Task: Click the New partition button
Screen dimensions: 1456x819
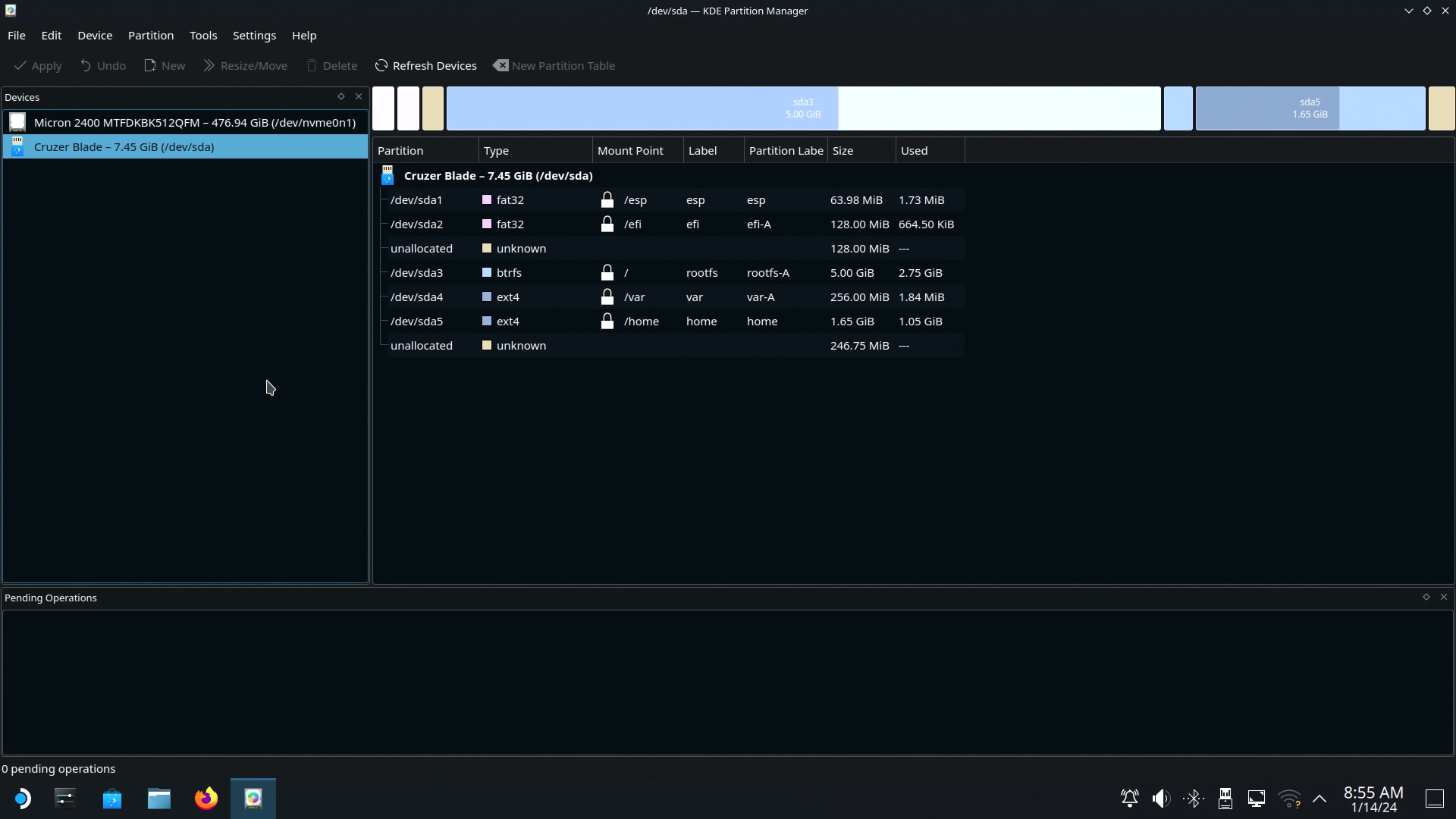Action: [165, 66]
